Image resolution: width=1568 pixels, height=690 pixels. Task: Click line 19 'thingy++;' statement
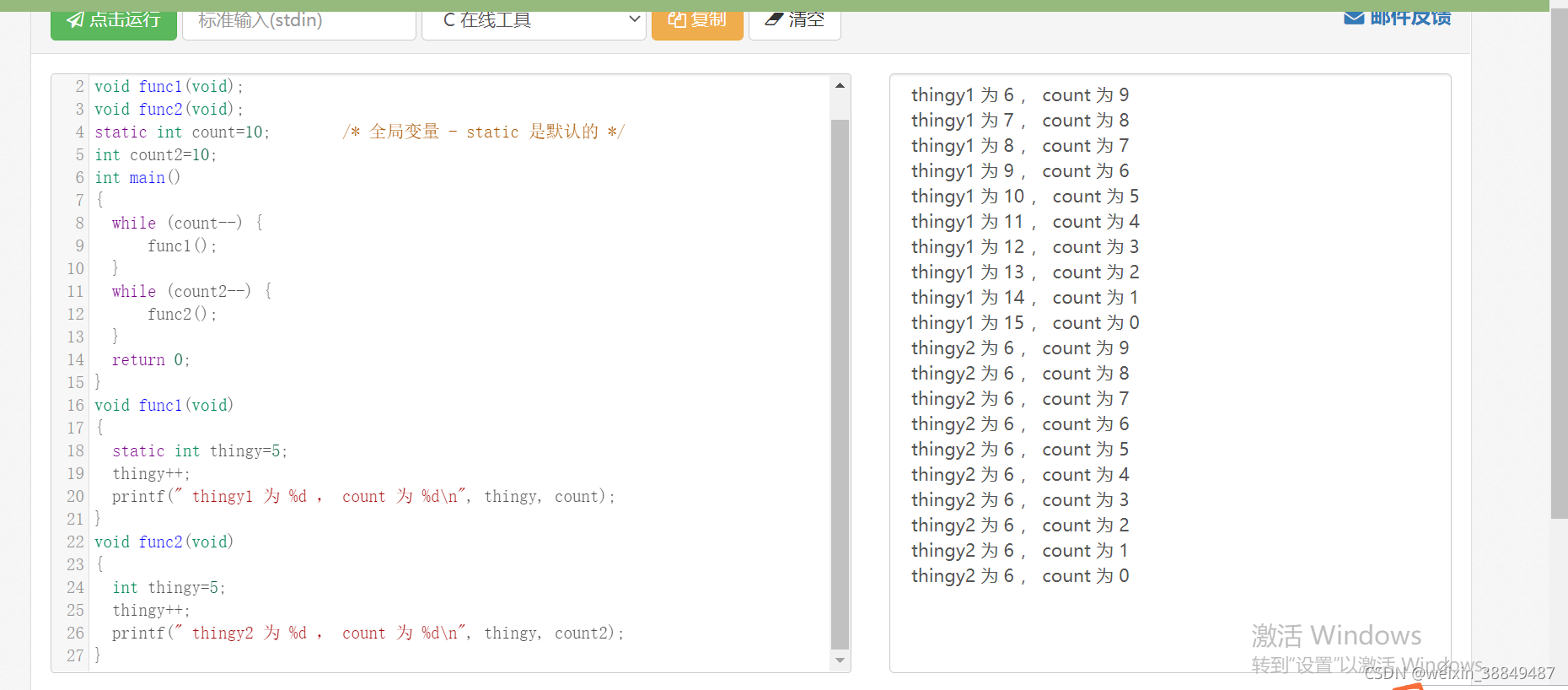[x=152, y=473]
